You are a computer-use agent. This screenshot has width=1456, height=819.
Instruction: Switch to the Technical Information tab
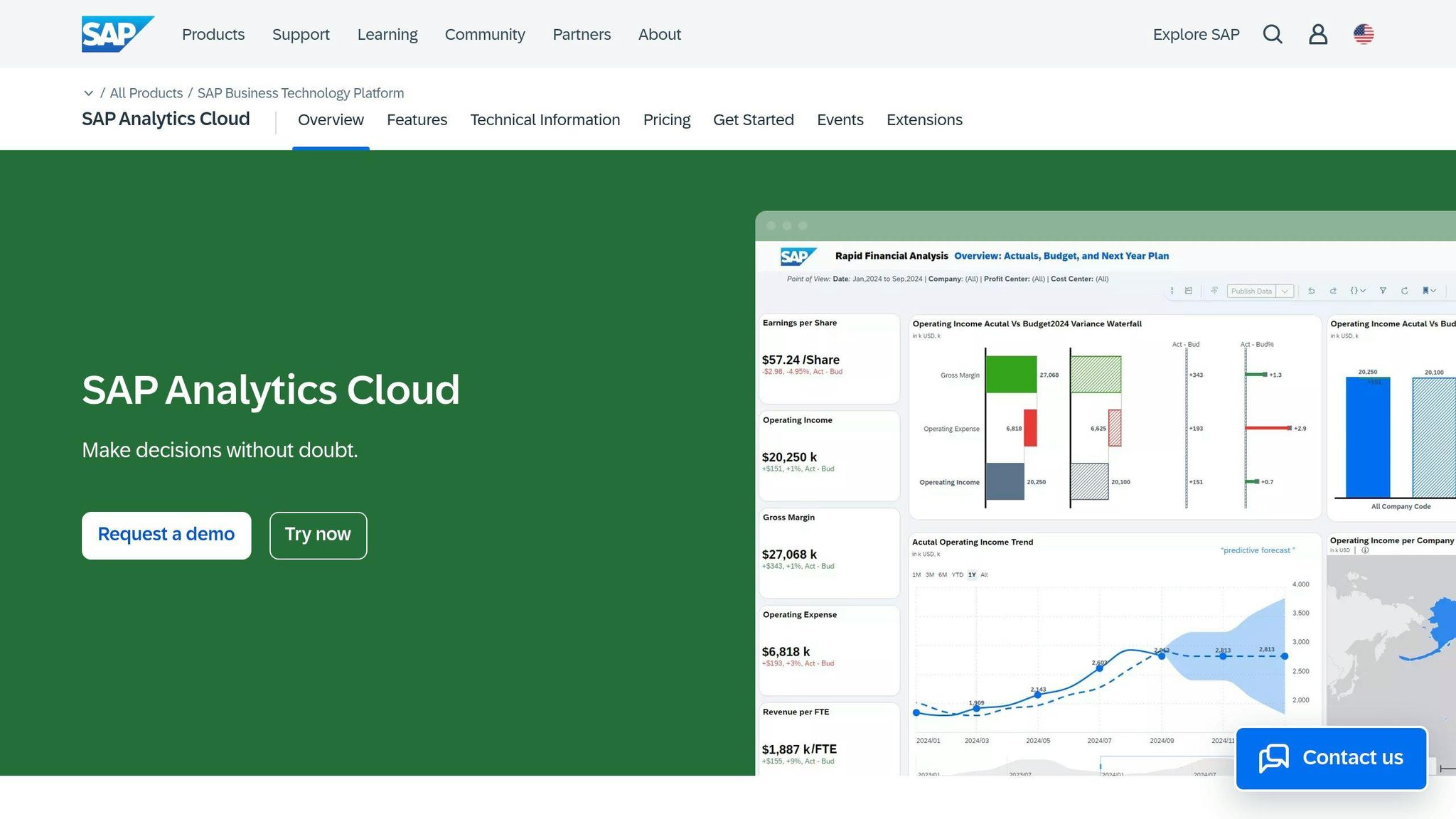[545, 120]
